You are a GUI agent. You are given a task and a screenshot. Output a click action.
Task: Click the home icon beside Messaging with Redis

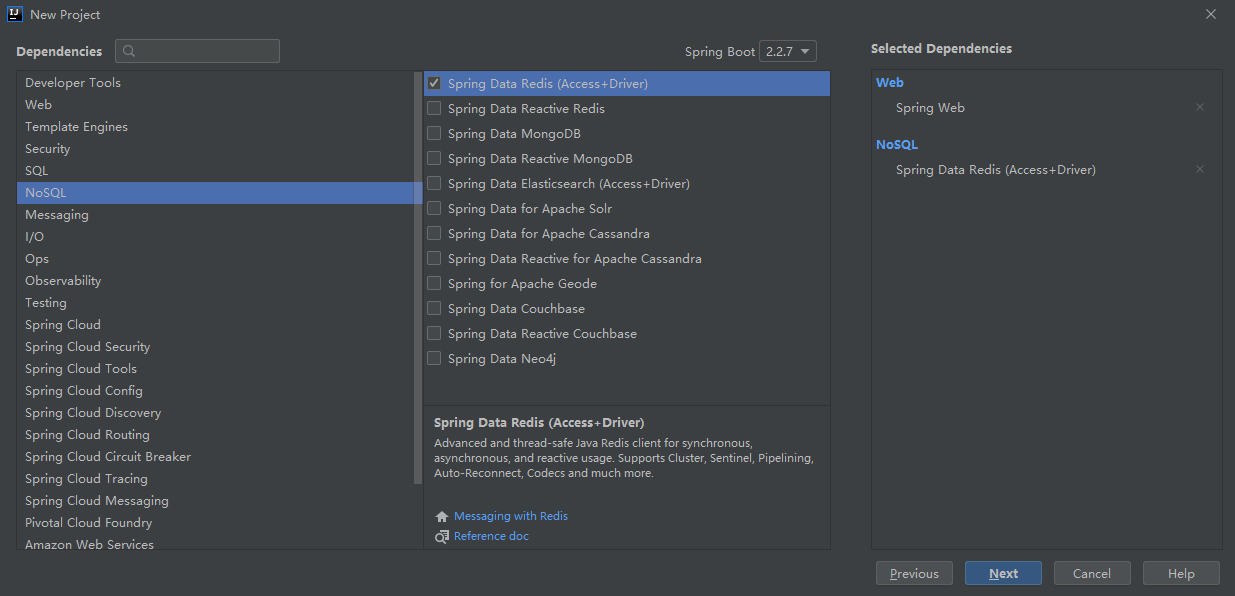point(442,517)
